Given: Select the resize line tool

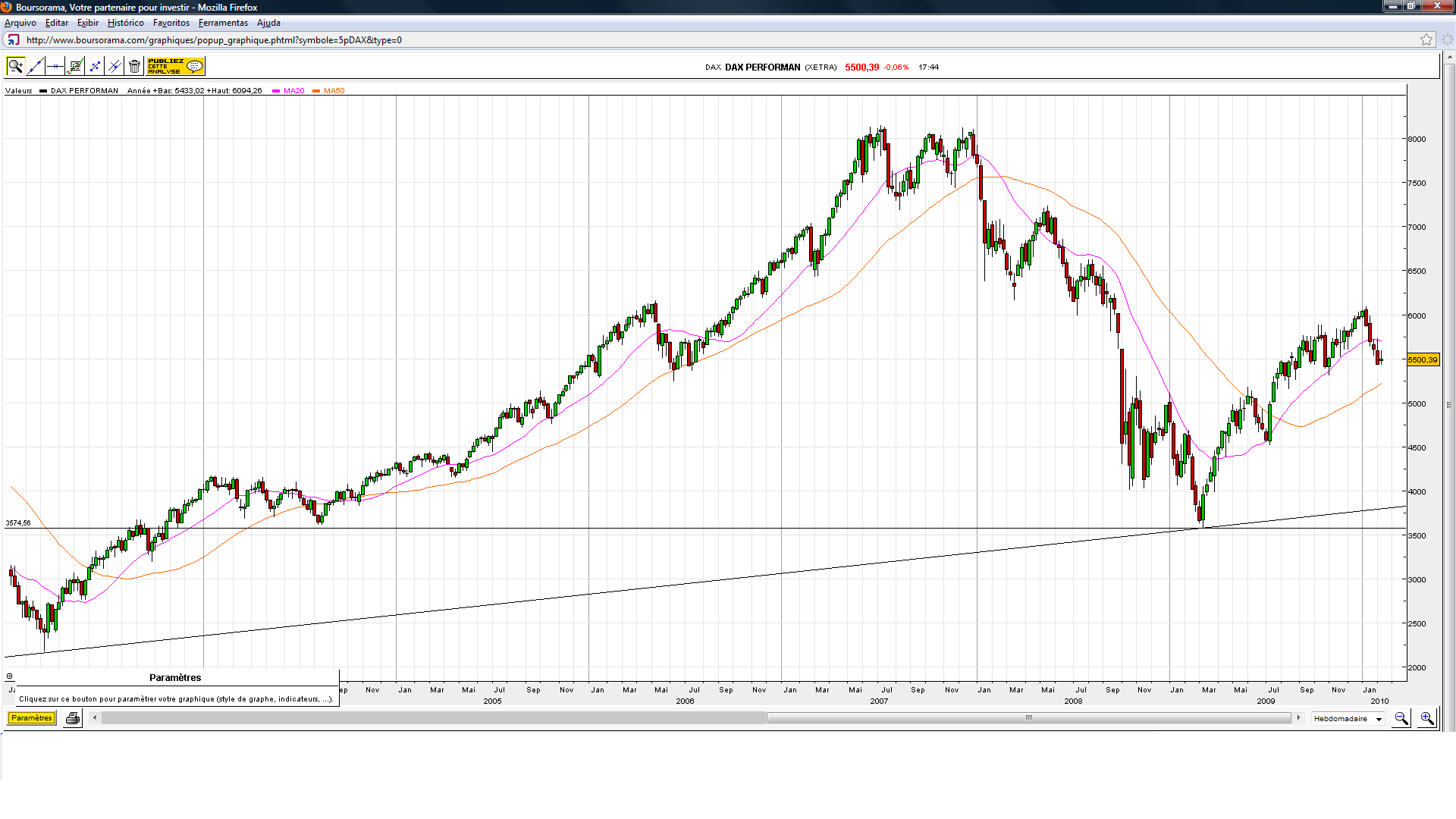Looking at the screenshot, I should [95, 67].
